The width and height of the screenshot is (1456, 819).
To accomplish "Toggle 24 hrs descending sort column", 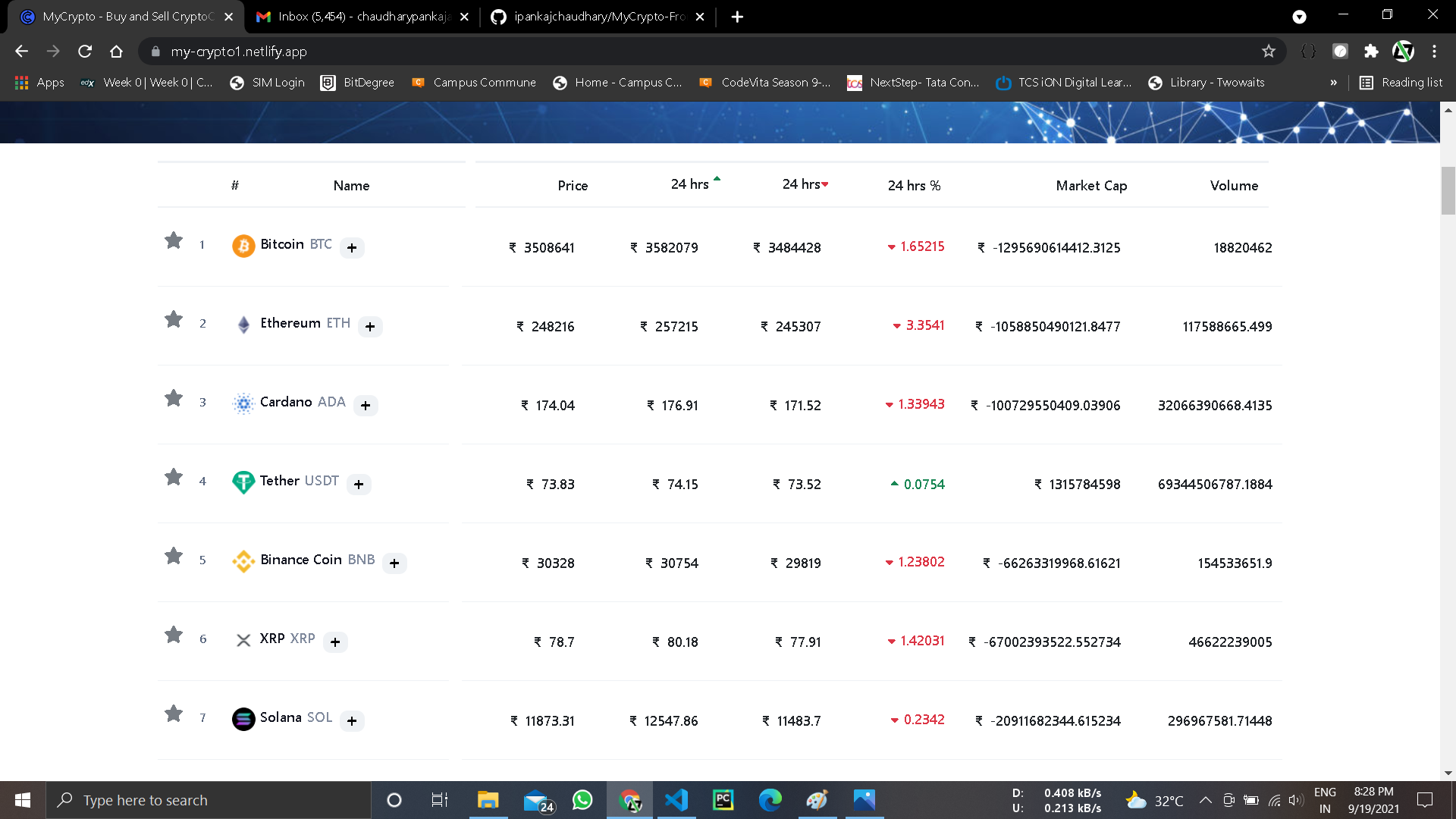I will (x=805, y=184).
